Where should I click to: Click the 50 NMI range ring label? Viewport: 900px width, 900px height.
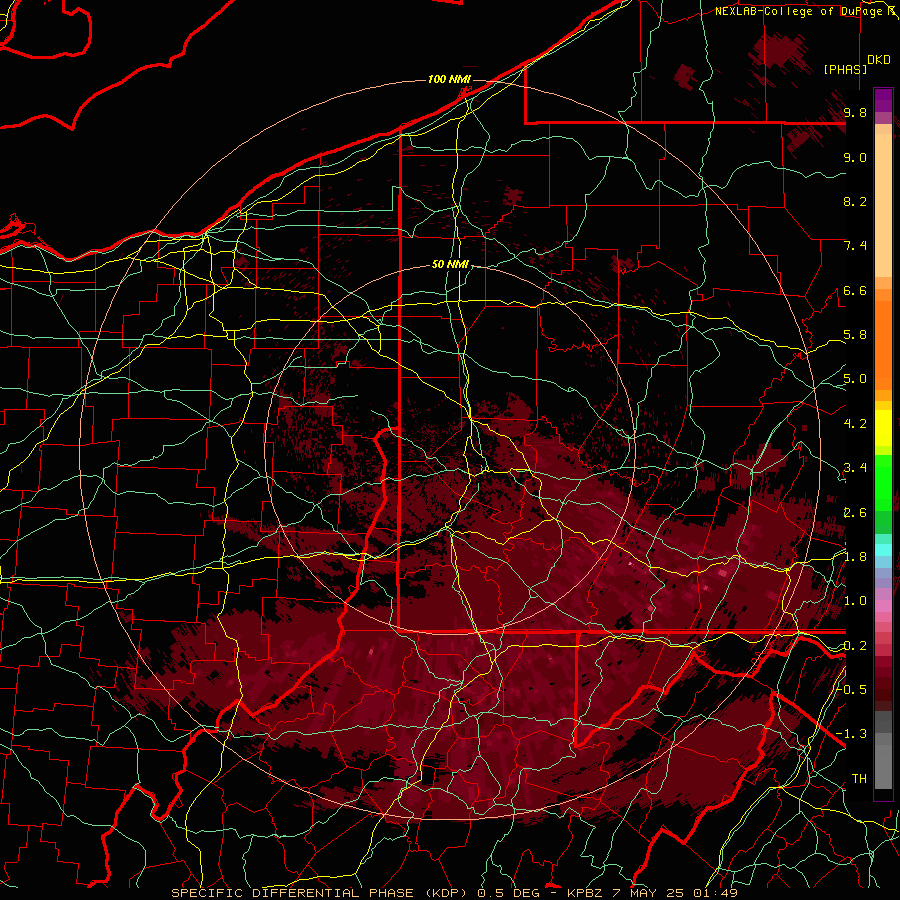[x=450, y=265]
